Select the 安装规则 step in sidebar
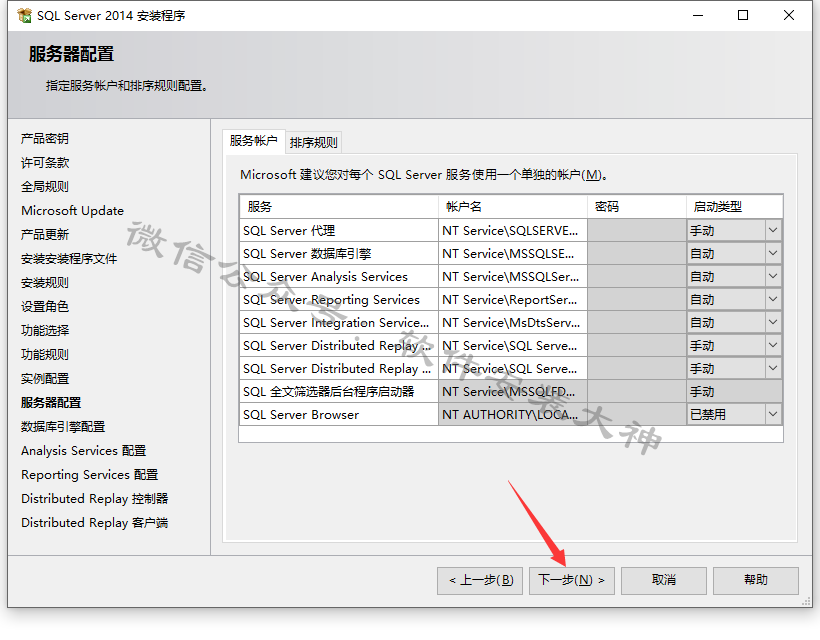Image resolution: width=820 pixels, height=640 pixels. click(x=45, y=283)
